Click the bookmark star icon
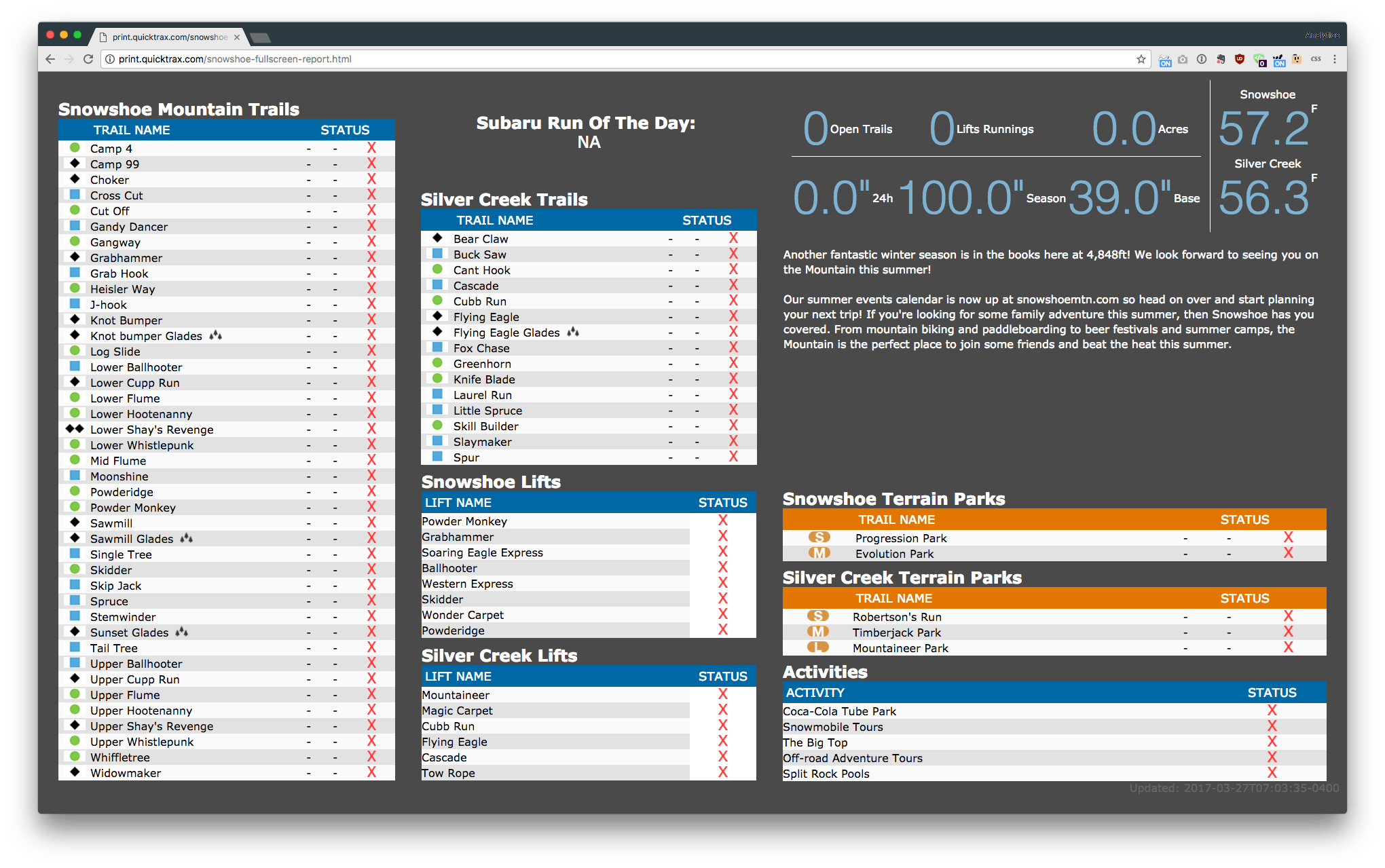Image resolution: width=1385 pixels, height=868 pixels. pos(1141,59)
